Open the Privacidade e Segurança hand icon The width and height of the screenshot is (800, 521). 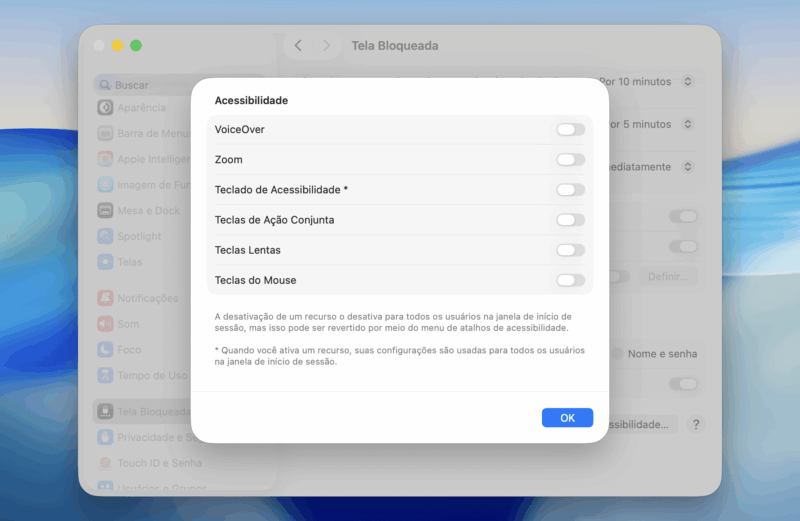[105, 437]
